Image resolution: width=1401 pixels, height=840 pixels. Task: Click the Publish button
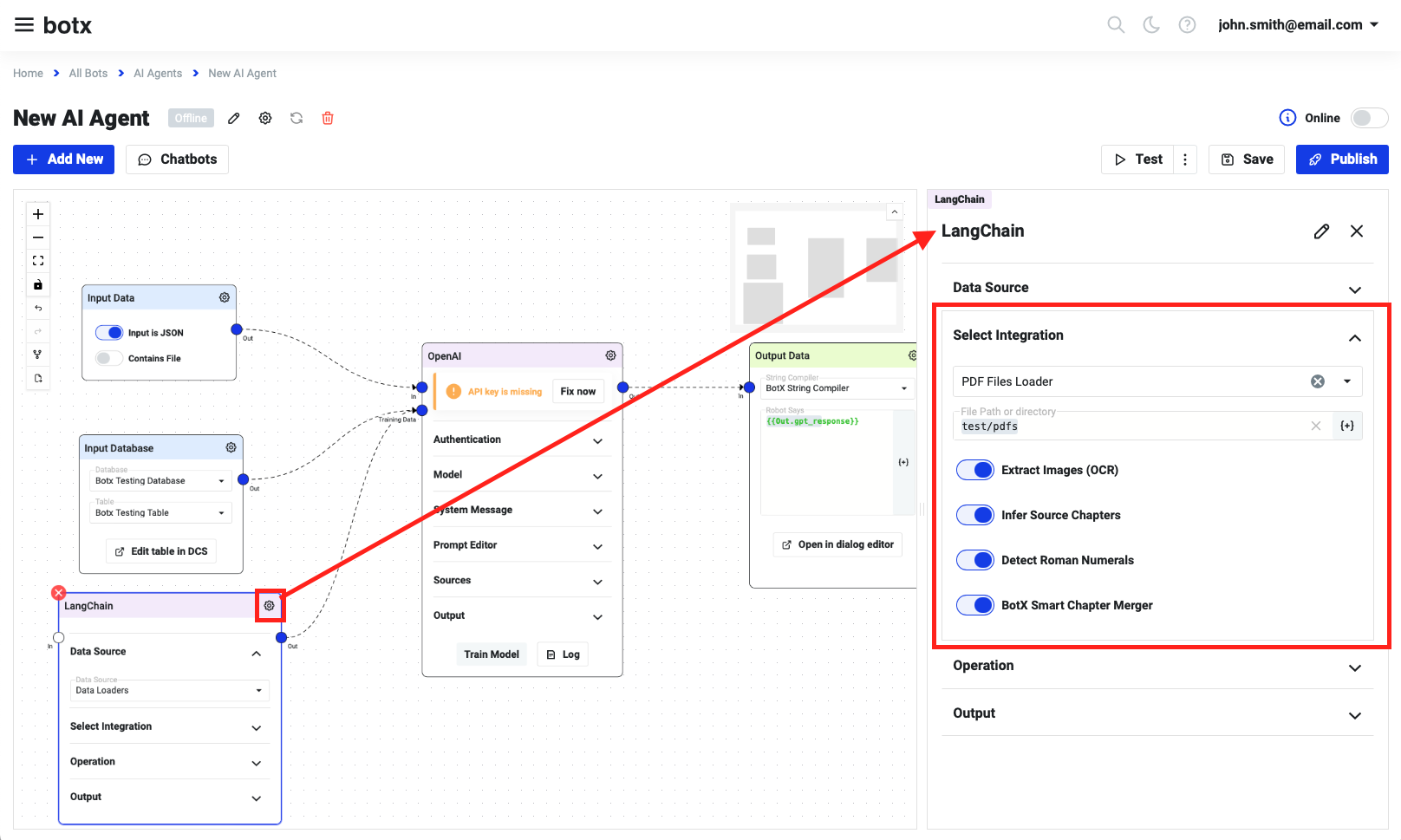coord(1342,160)
